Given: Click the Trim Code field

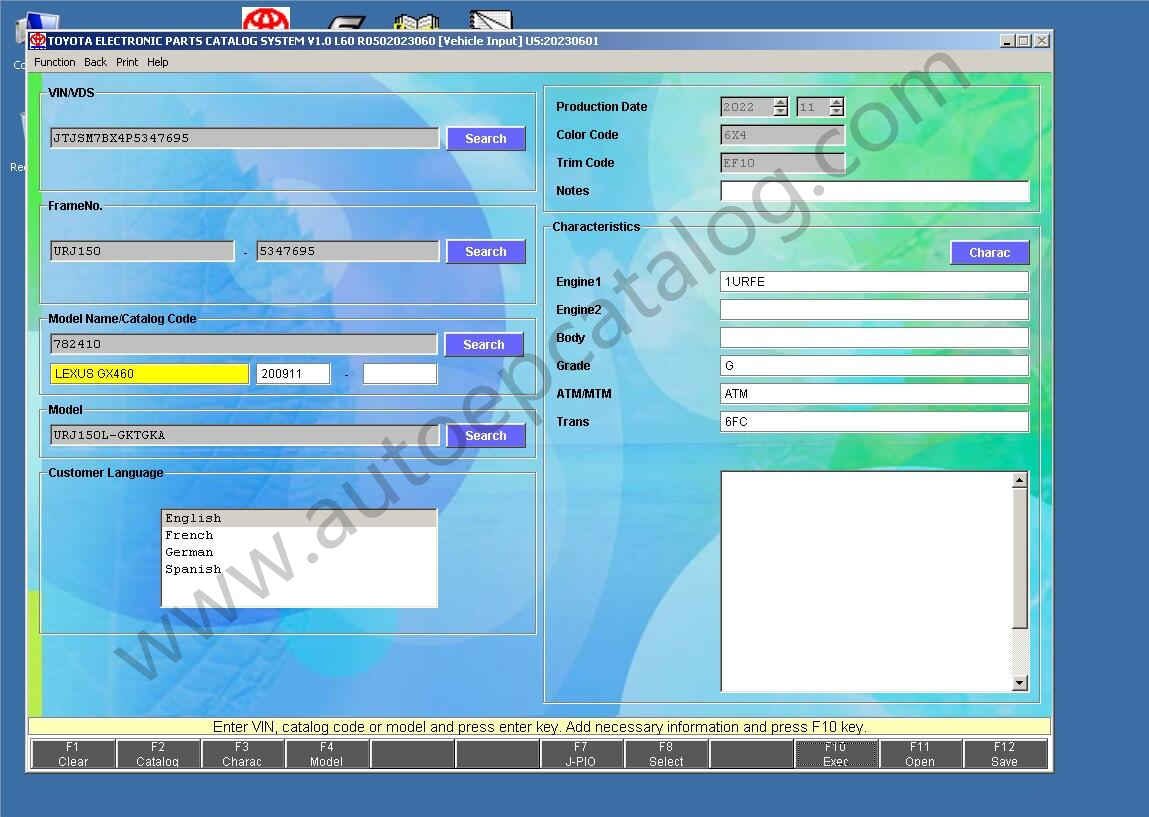Looking at the screenshot, I should [783, 163].
